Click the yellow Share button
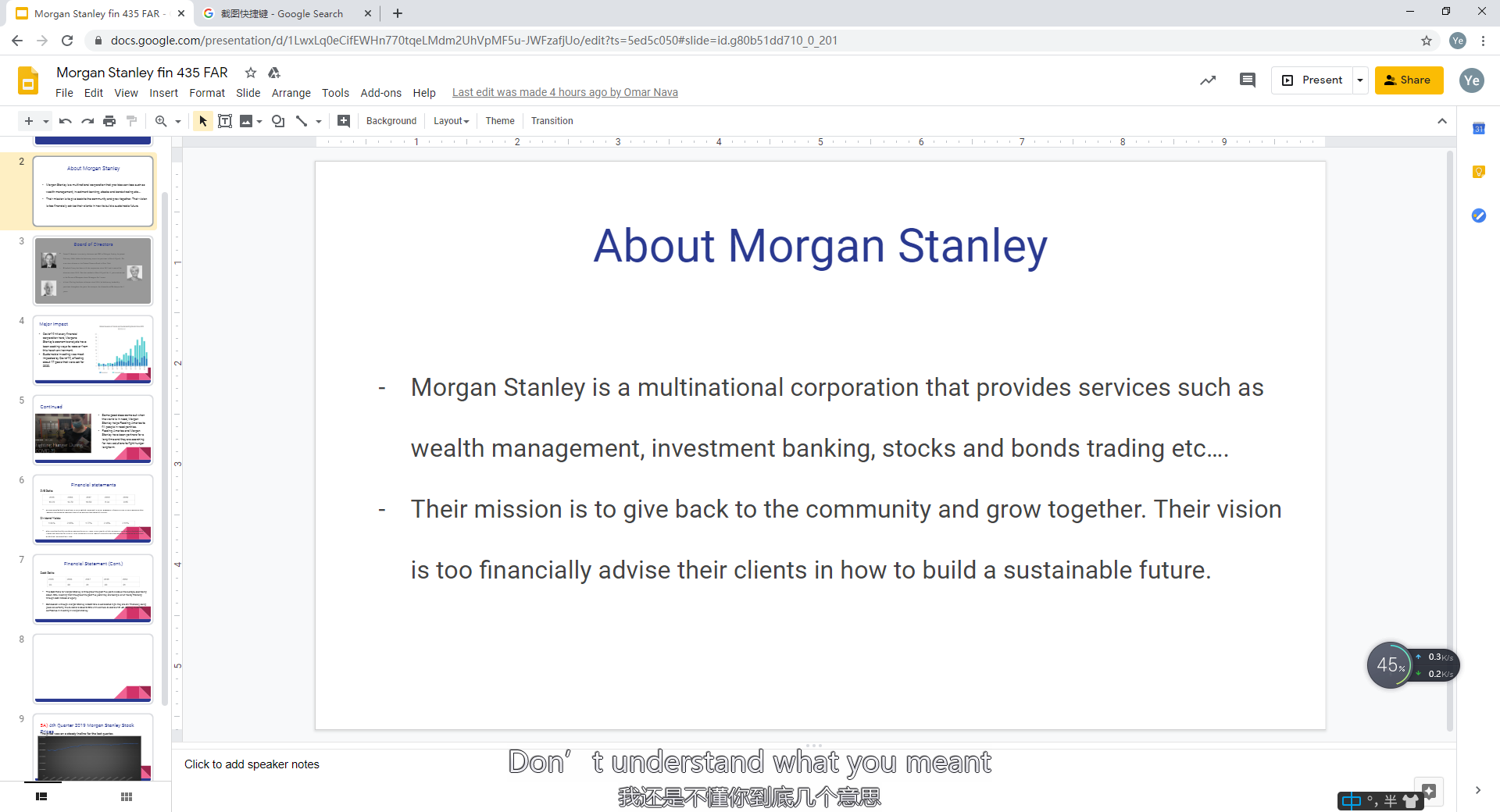The image size is (1500, 812). tap(1409, 80)
